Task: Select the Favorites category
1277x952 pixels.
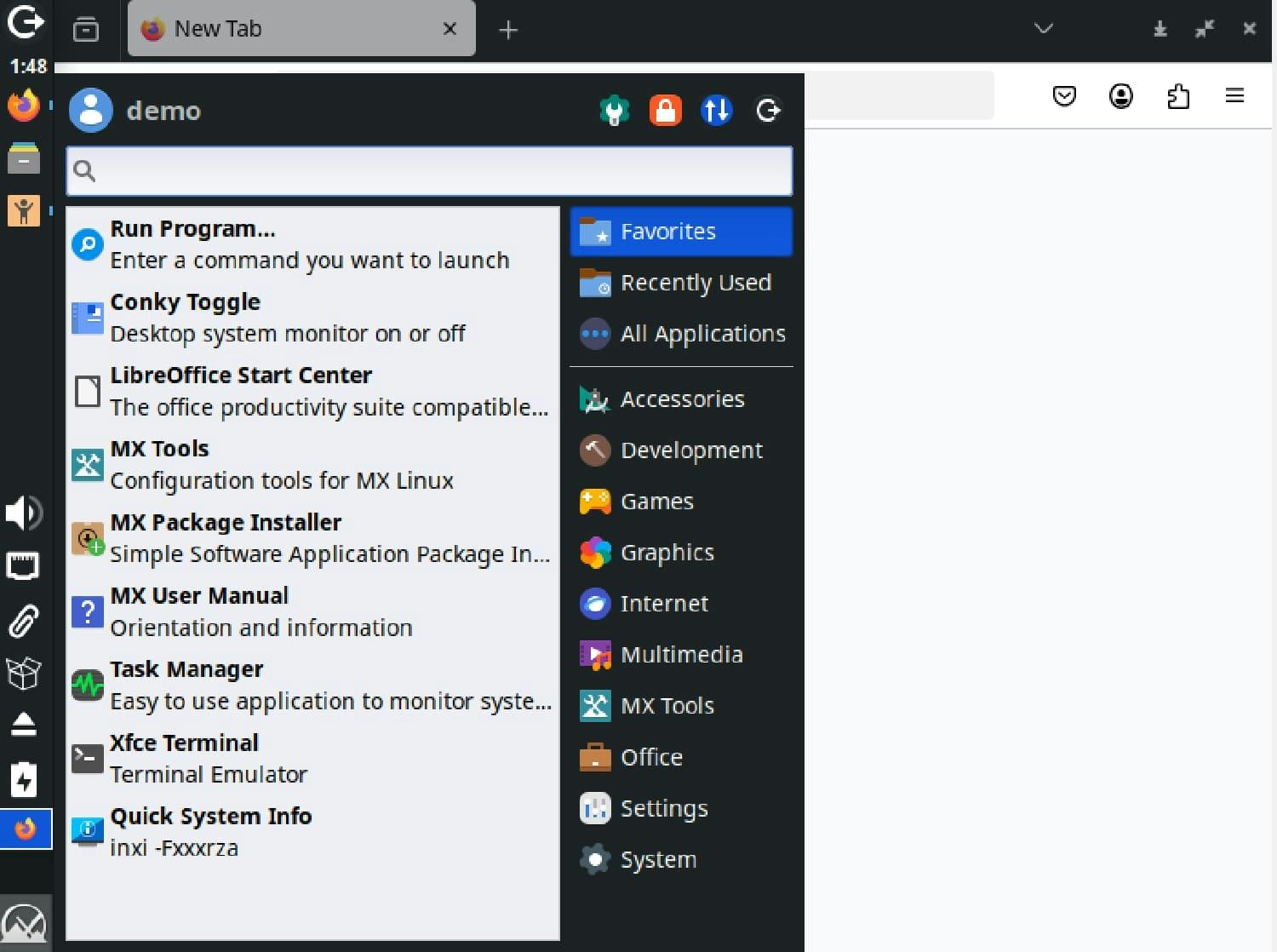Action: (681, 232)
